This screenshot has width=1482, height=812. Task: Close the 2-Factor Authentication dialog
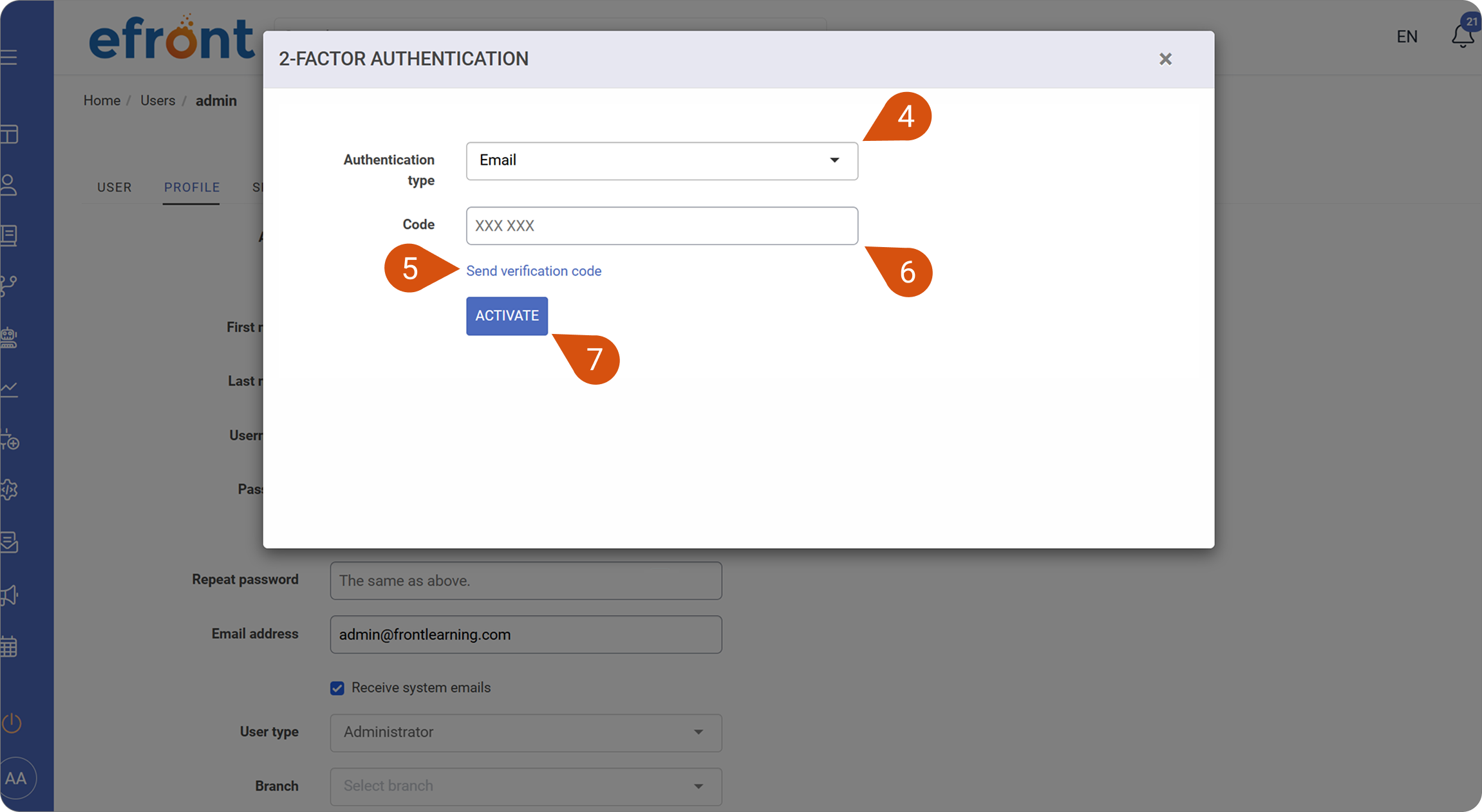[x=1165, y=59]
